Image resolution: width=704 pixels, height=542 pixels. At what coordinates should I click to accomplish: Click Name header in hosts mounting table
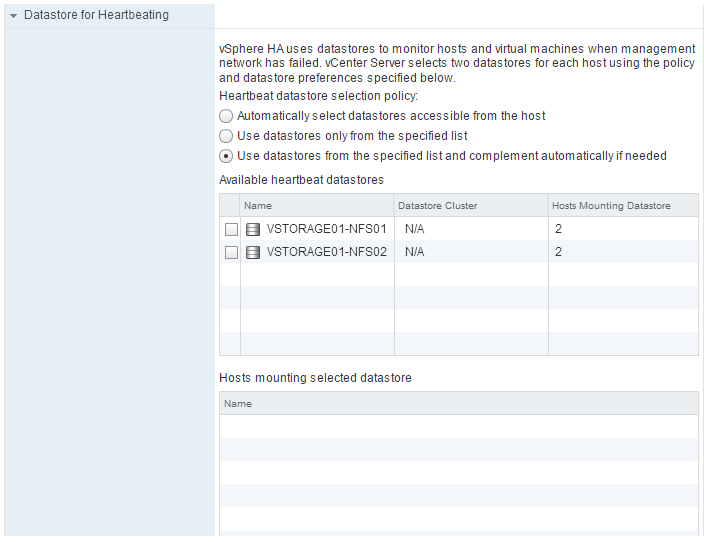[458, 404]
